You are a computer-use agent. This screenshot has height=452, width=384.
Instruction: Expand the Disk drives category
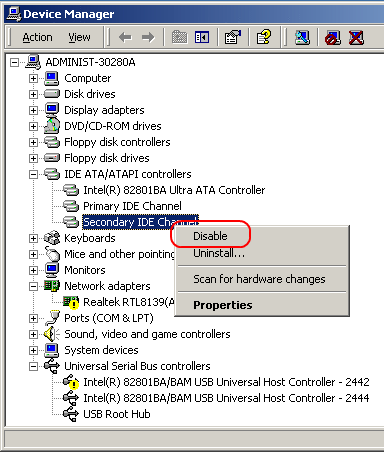pos(33,94)
